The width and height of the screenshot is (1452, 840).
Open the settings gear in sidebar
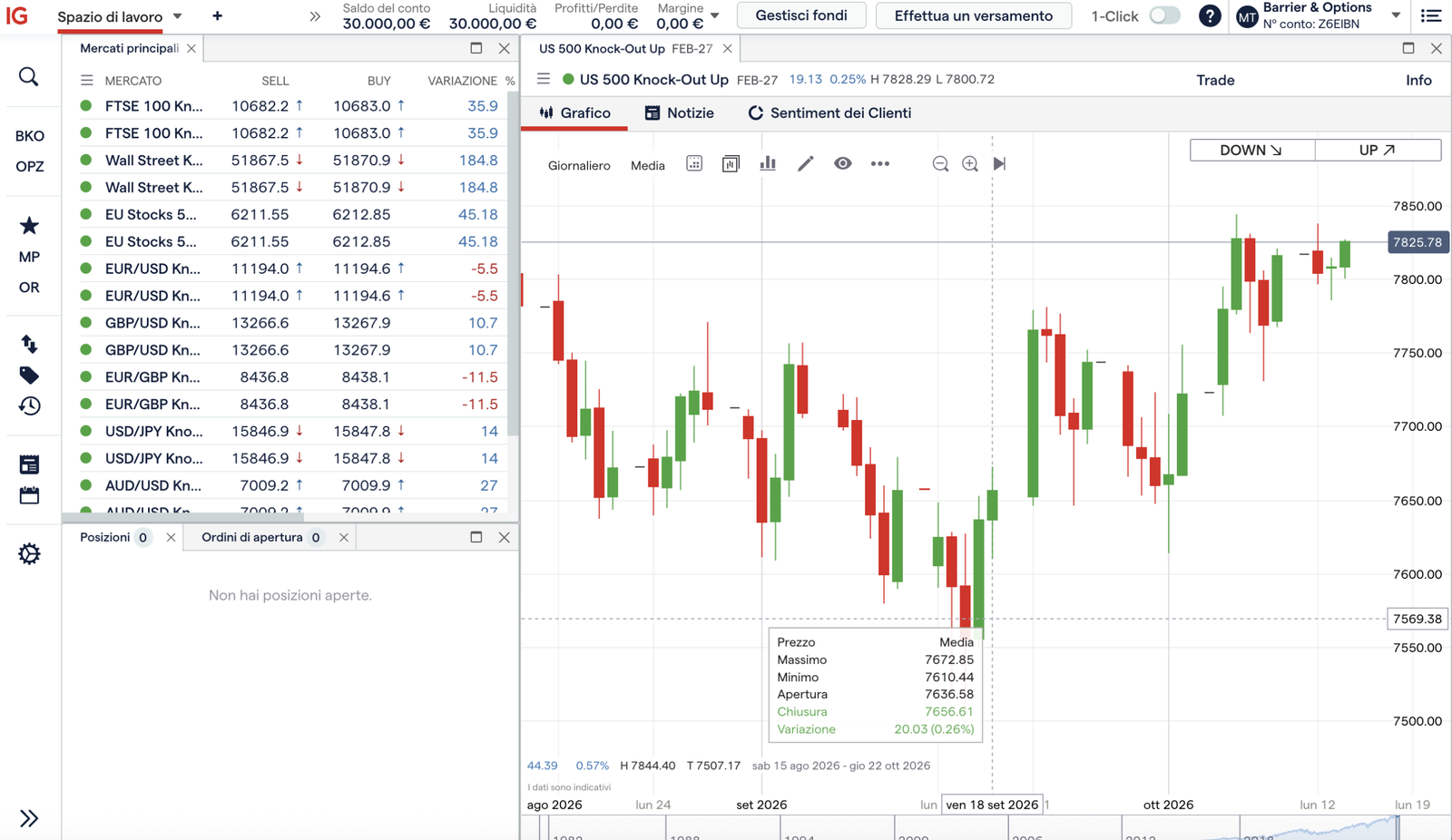coord(29,554)
